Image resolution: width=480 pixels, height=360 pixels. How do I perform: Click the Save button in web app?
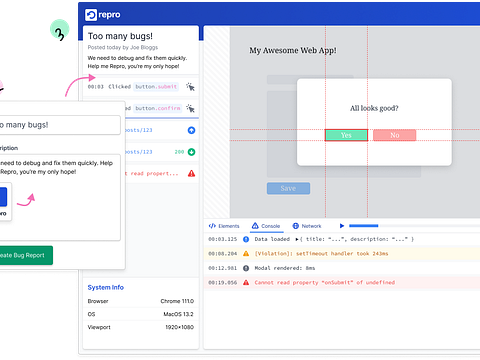[x=288, y=188]
